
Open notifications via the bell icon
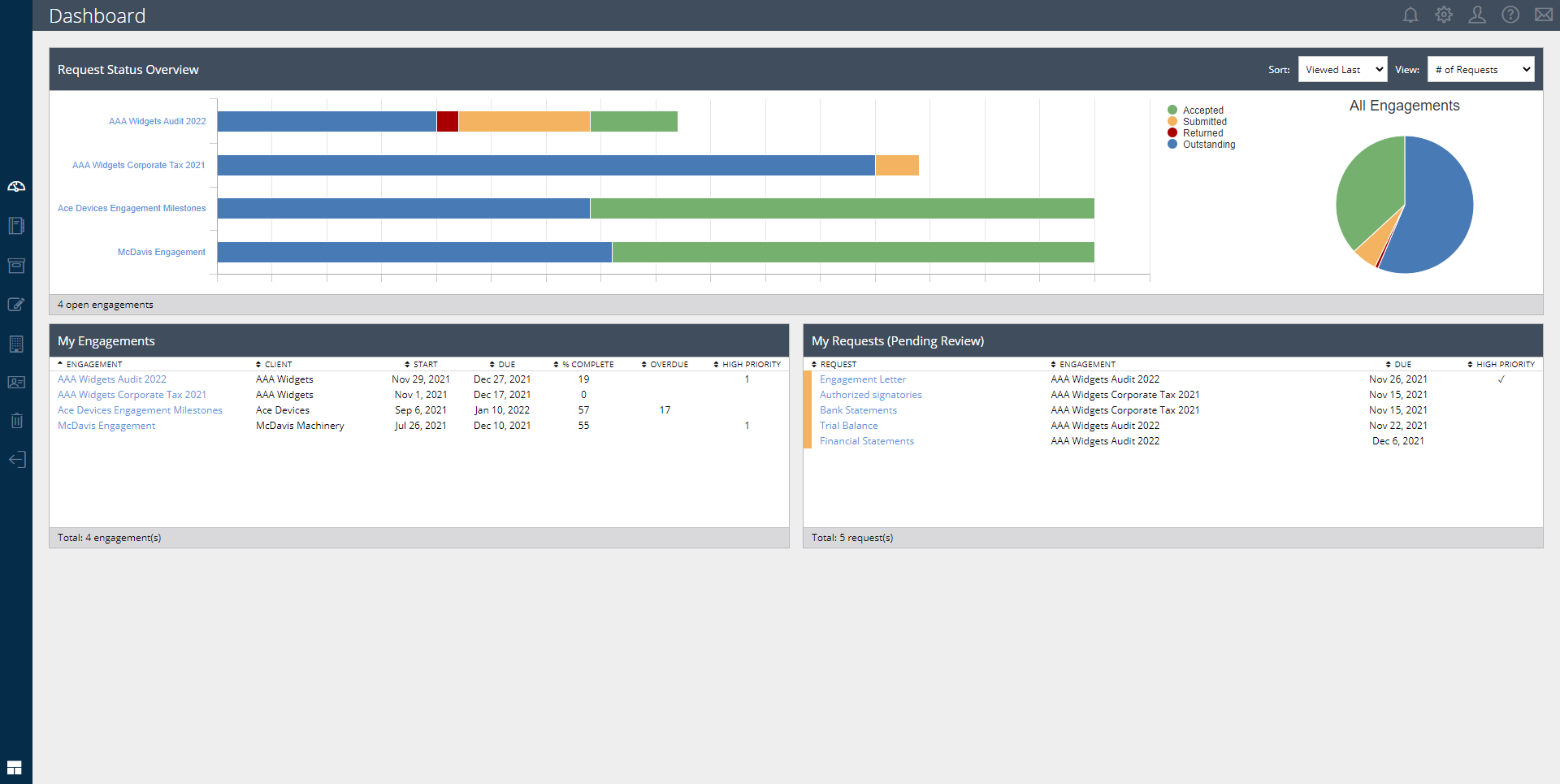point(1410,15)
